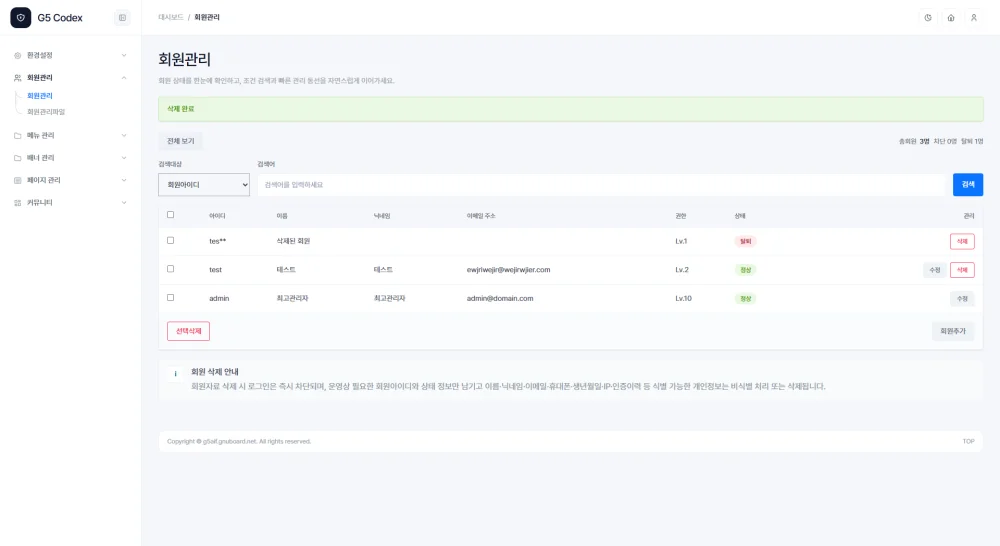Expand the 메뉴 관리 chevron

pyautogui.click(x=124, y=136)
